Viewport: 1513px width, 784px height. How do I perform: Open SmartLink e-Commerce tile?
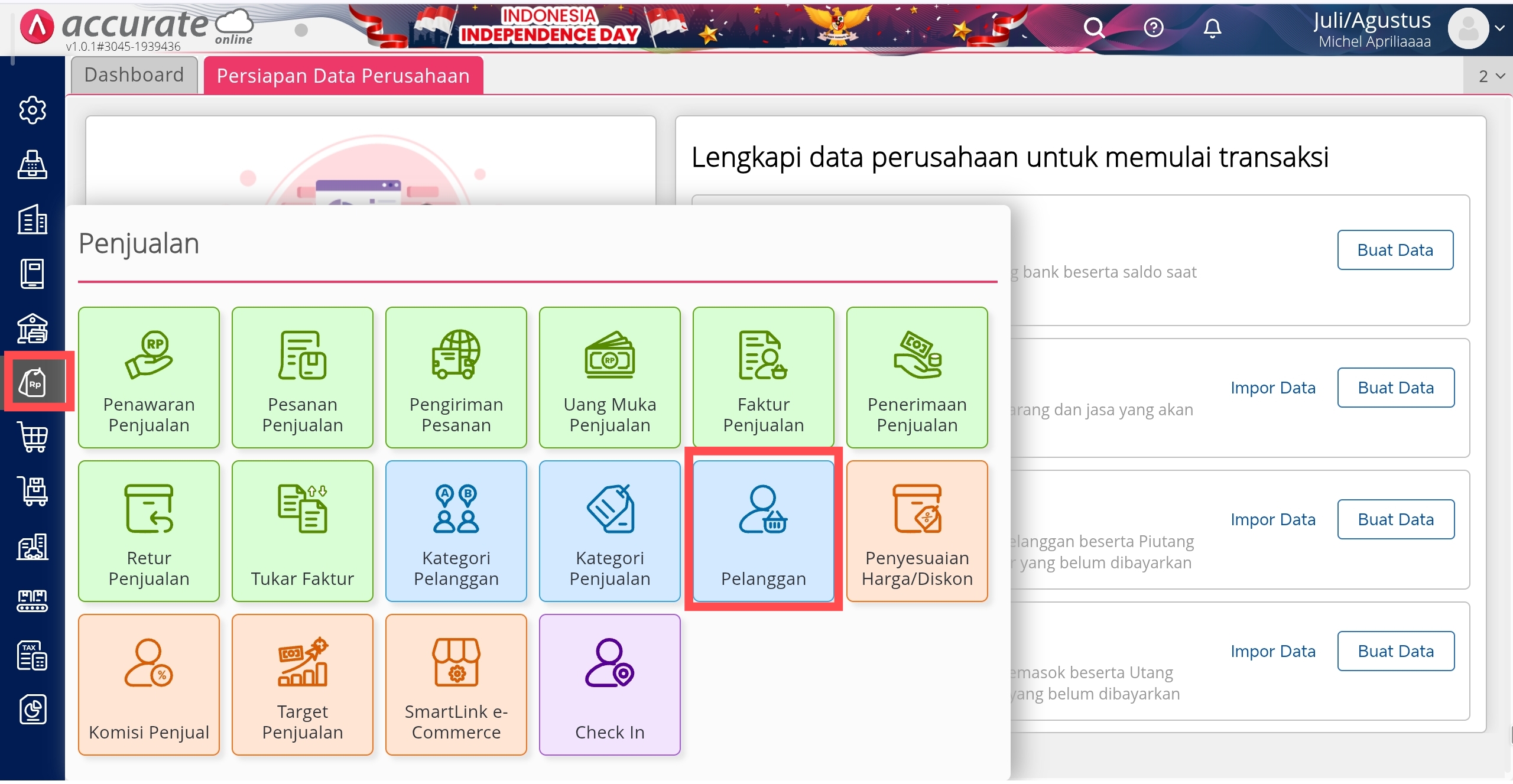tap(456, 684)
